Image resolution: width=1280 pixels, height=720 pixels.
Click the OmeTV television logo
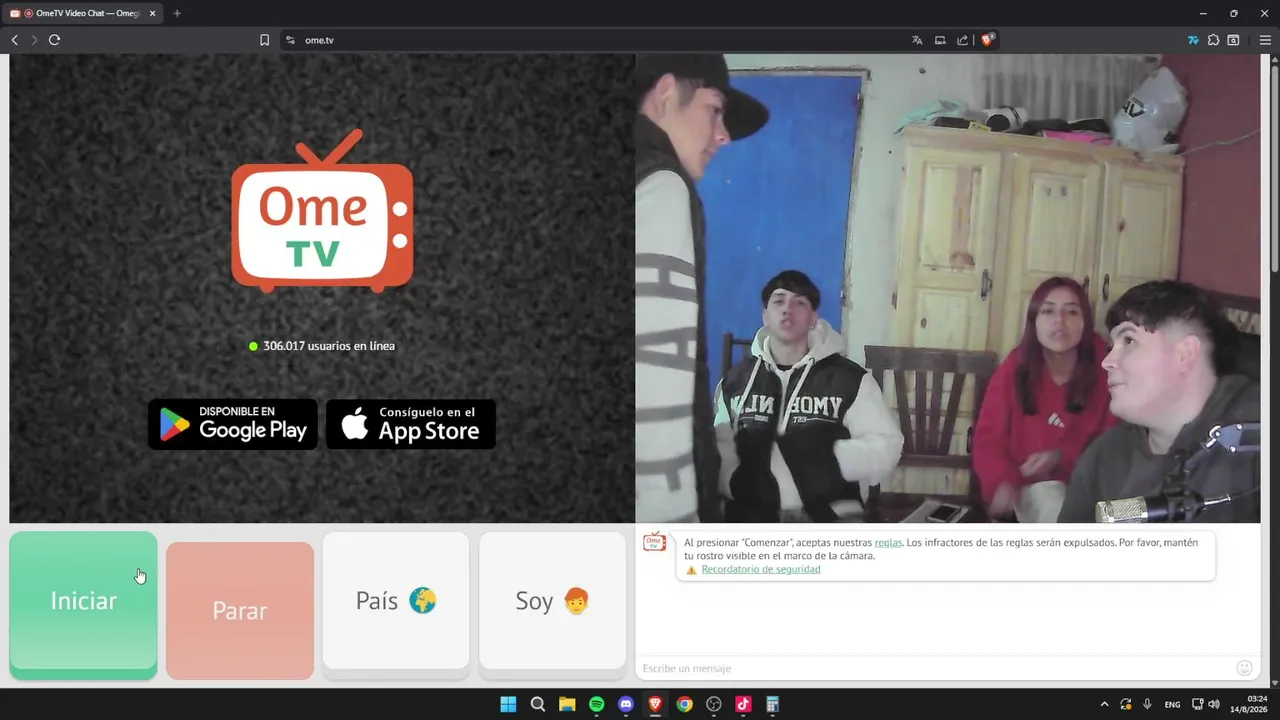pos(322,211)
